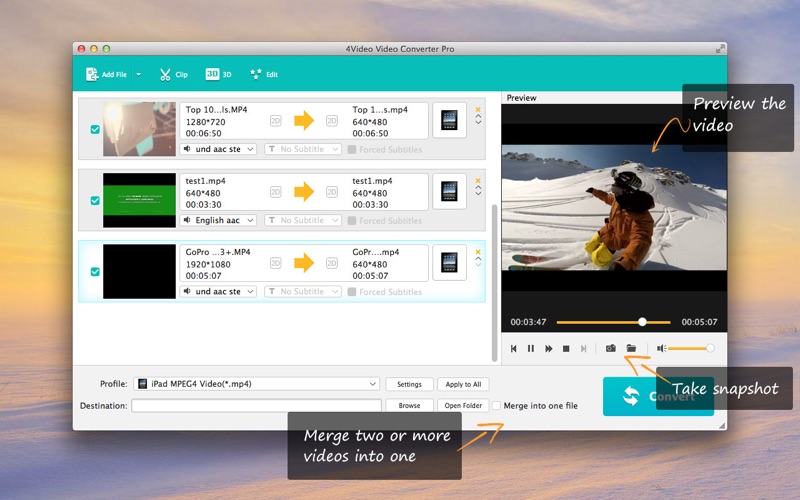Adjust the preview volume slider
Screen dimensions: 800x500
(x=691, y=348)
